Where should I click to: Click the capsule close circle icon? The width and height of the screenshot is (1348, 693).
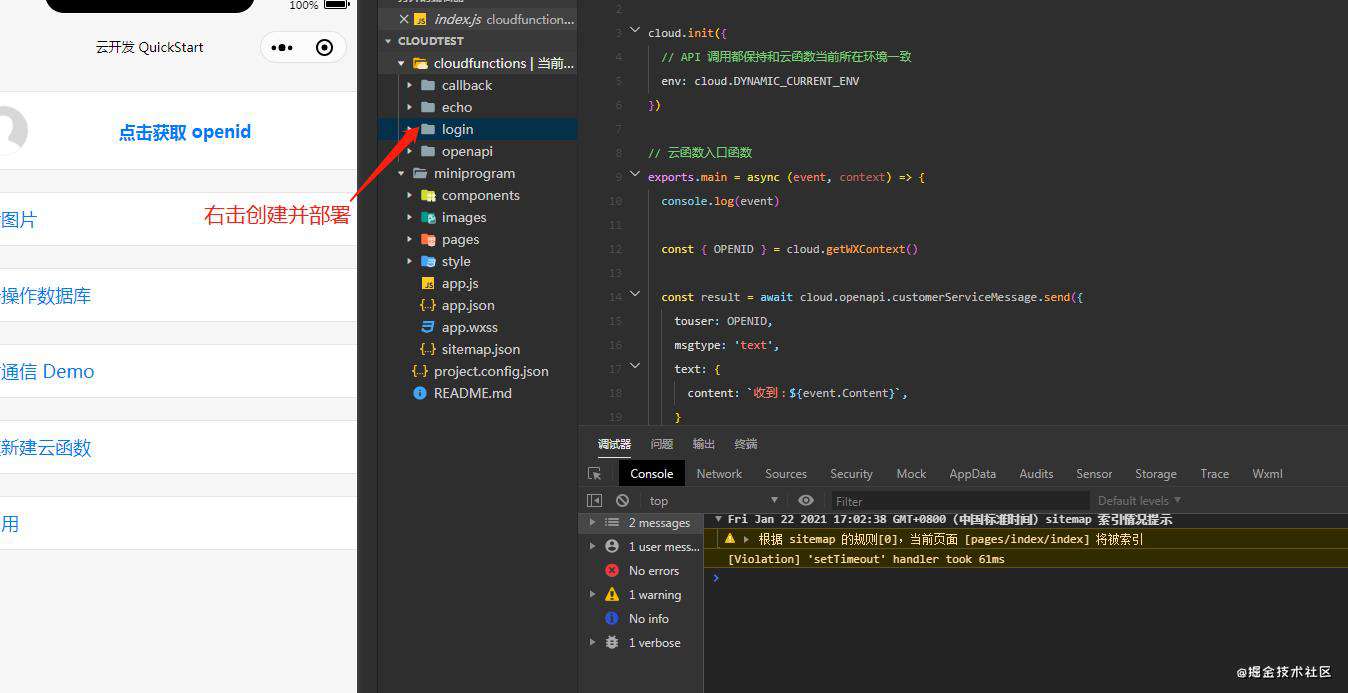324,47
